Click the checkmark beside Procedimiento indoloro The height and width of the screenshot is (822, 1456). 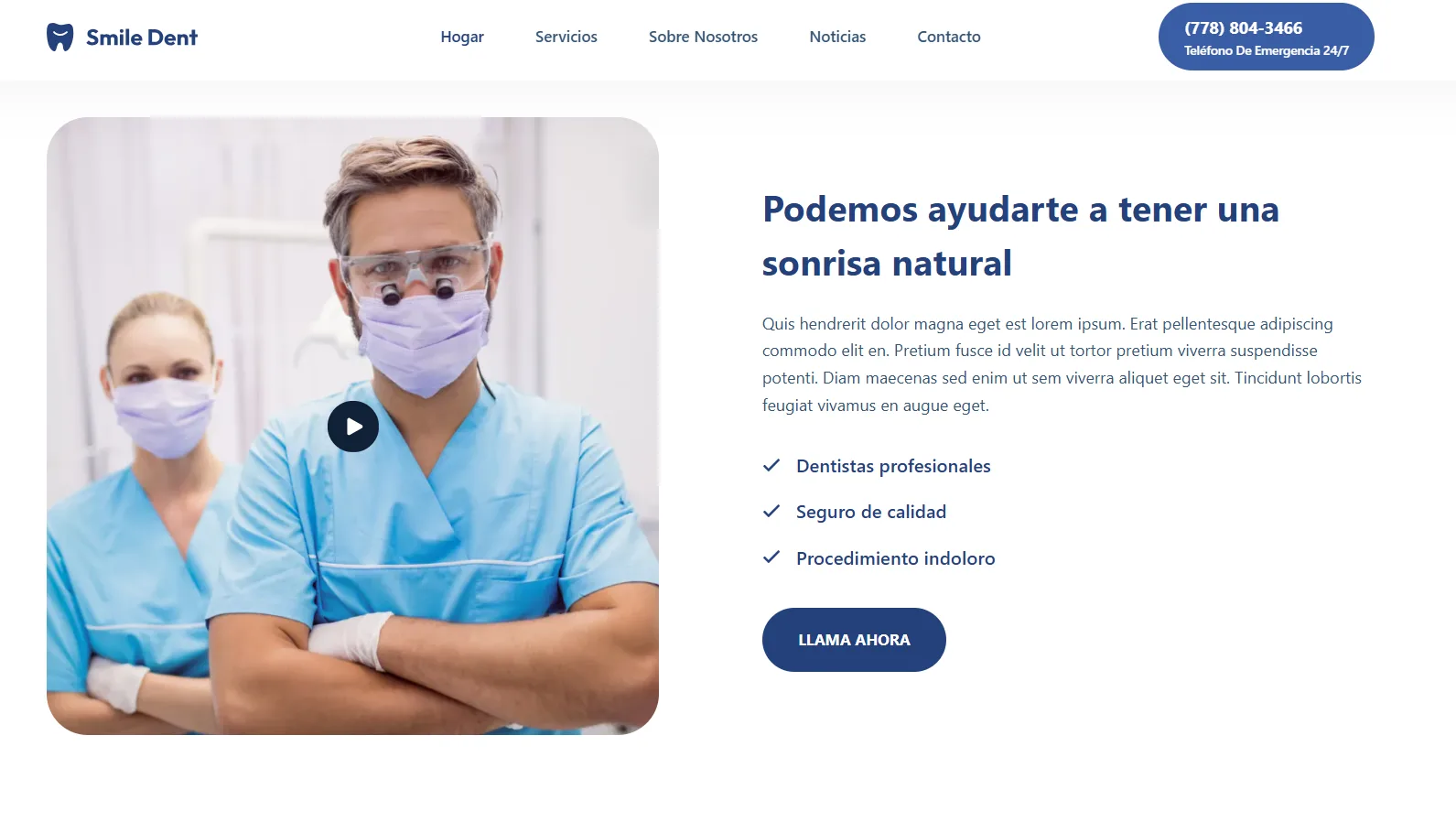[771, 557]
